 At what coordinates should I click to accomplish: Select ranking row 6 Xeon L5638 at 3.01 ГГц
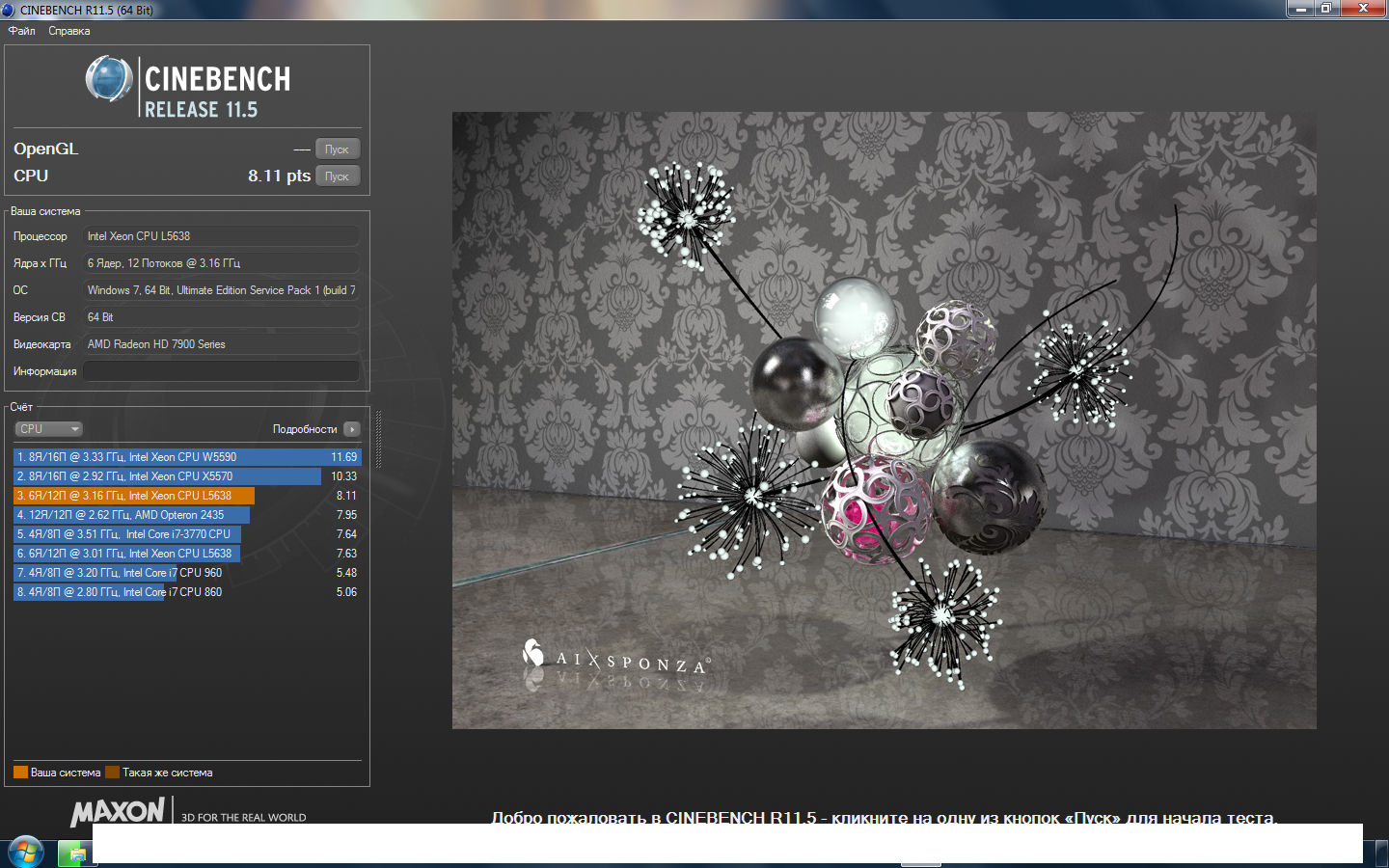pyautogui.click(x=187, y=554)
